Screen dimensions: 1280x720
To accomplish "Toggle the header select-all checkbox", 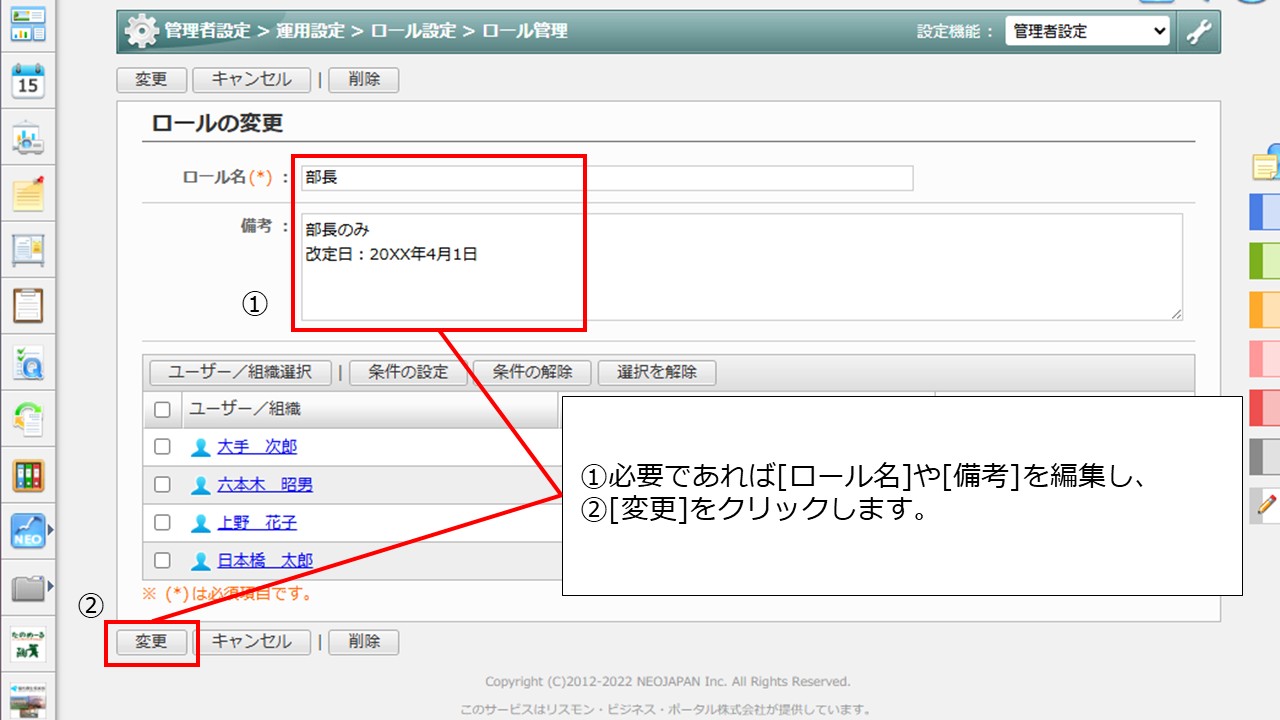I will [162, 409].
